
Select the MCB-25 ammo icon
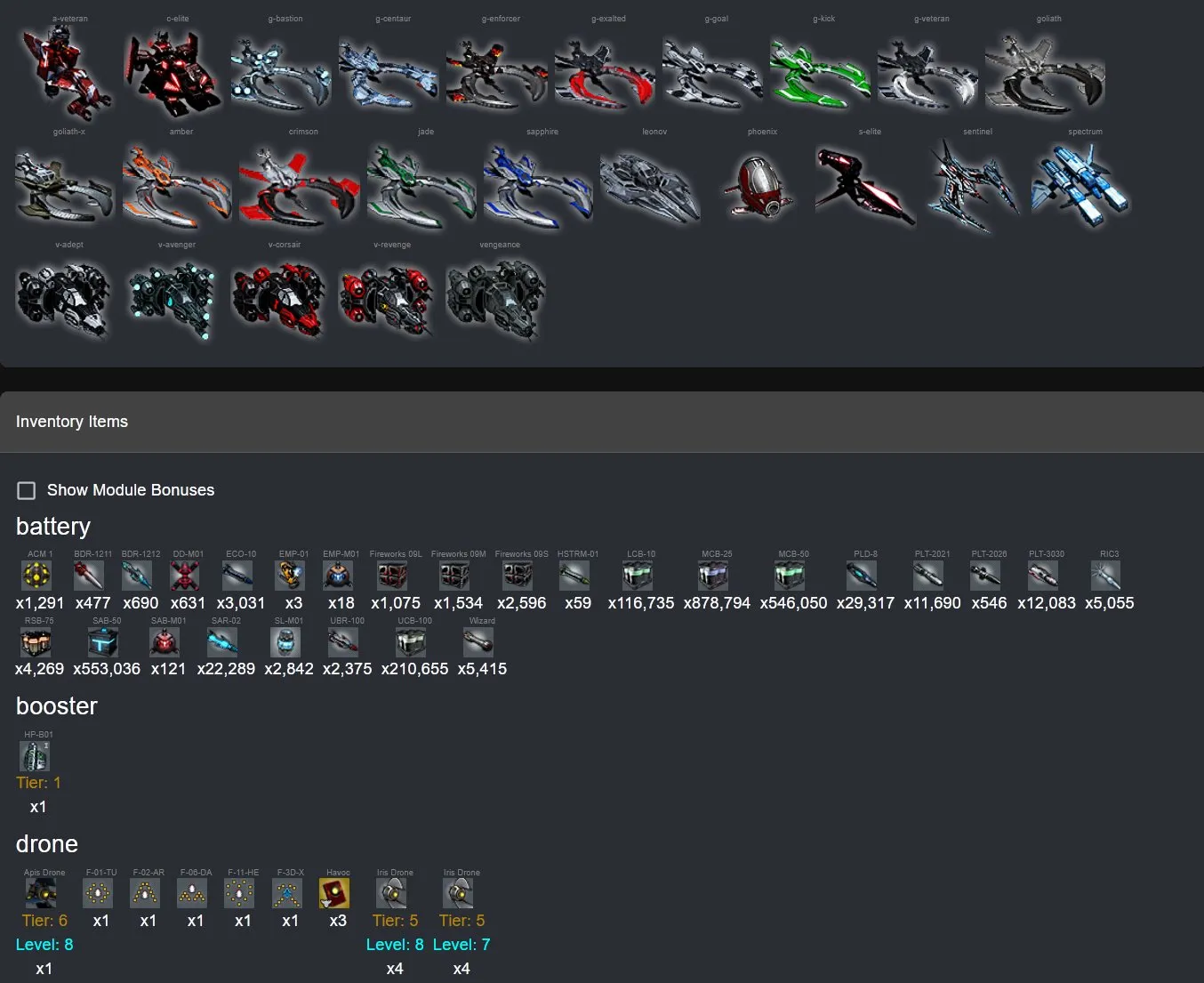coord(714,576)
